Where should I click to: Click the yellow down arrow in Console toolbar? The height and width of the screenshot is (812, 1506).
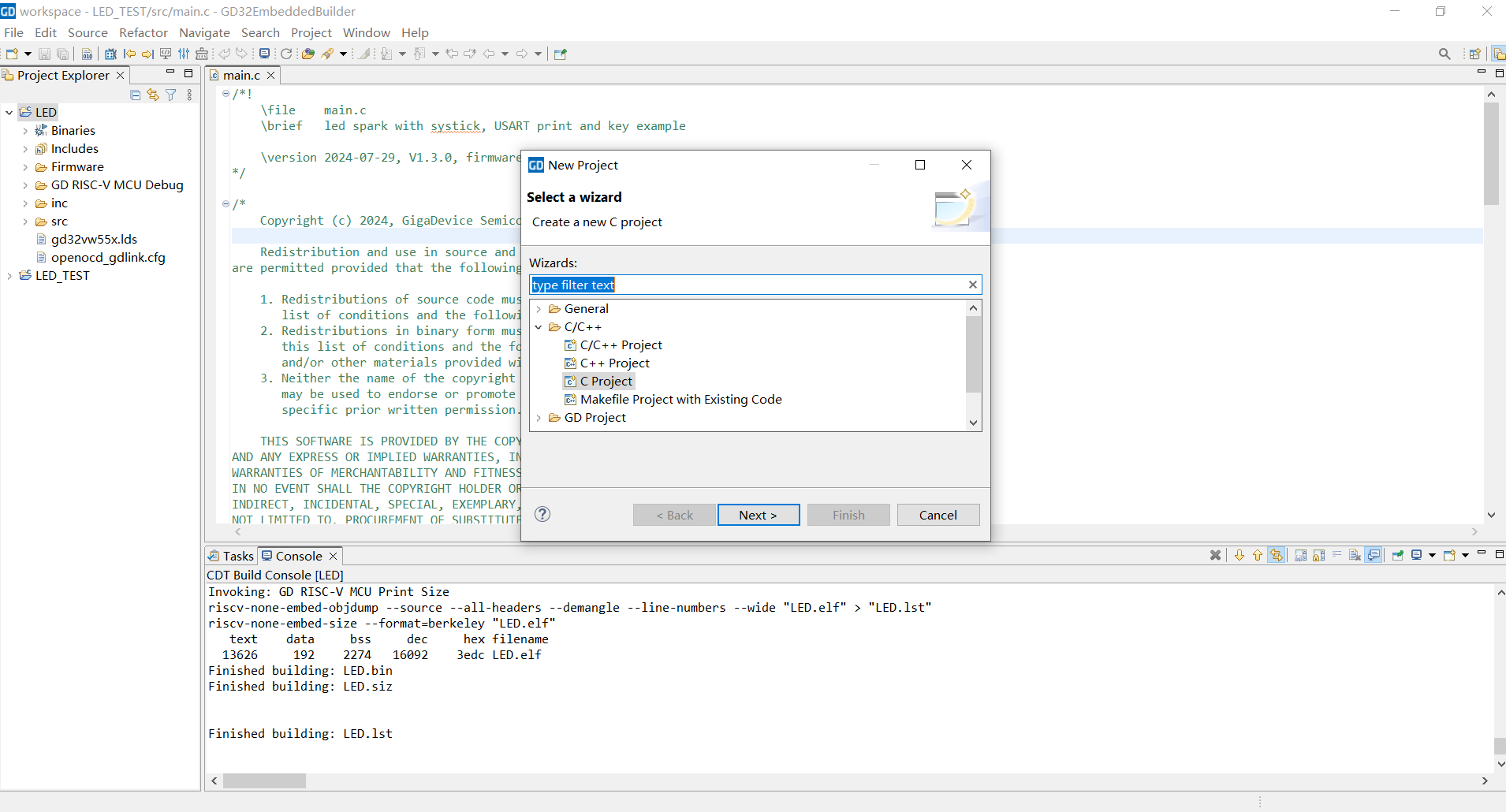[x=1239, y=555]
